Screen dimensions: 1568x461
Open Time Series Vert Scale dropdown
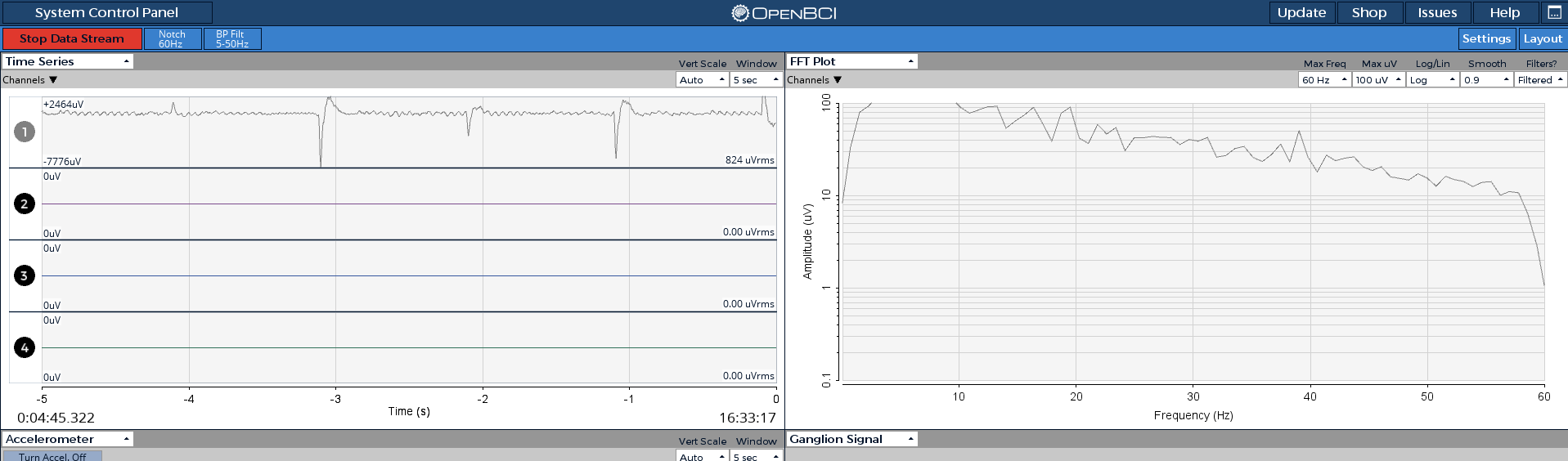tap(703, 80)
